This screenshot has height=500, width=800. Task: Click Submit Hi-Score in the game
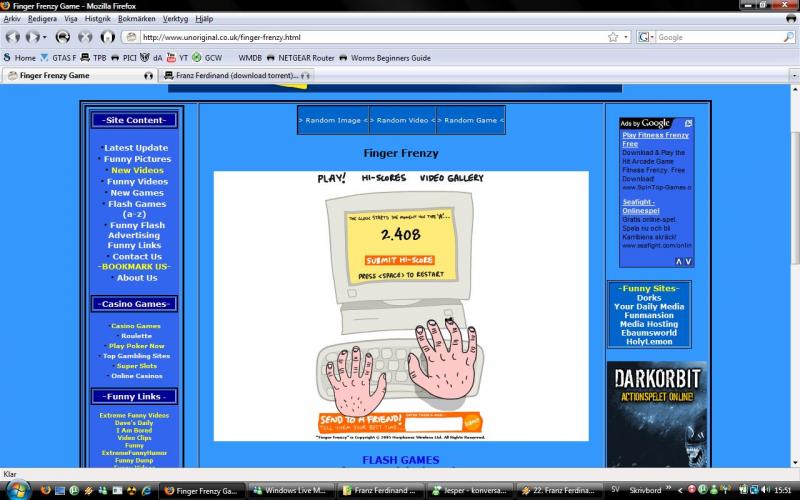399,260
